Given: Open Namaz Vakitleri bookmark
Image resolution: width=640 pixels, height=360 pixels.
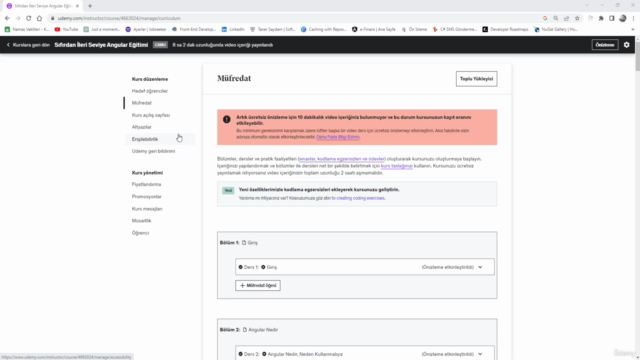Looking at the screenshot, I should pyautogui.click(x=27, y=29).
